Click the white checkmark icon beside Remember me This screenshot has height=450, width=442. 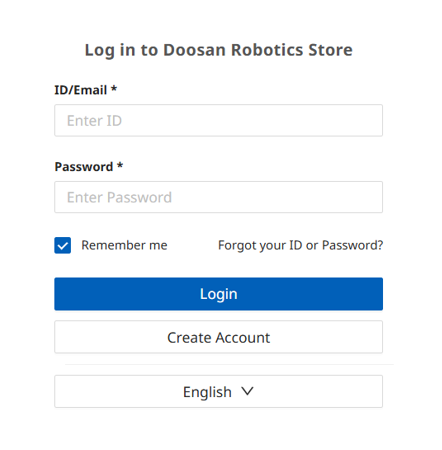[x=63, y=246]
